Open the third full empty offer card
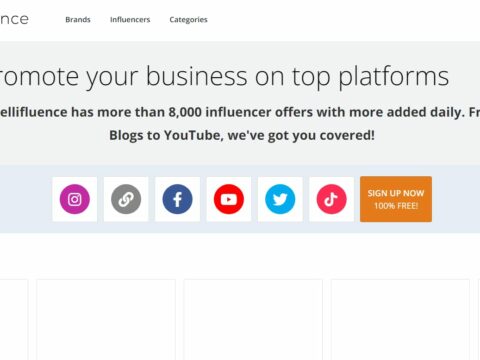 (400, 319)
